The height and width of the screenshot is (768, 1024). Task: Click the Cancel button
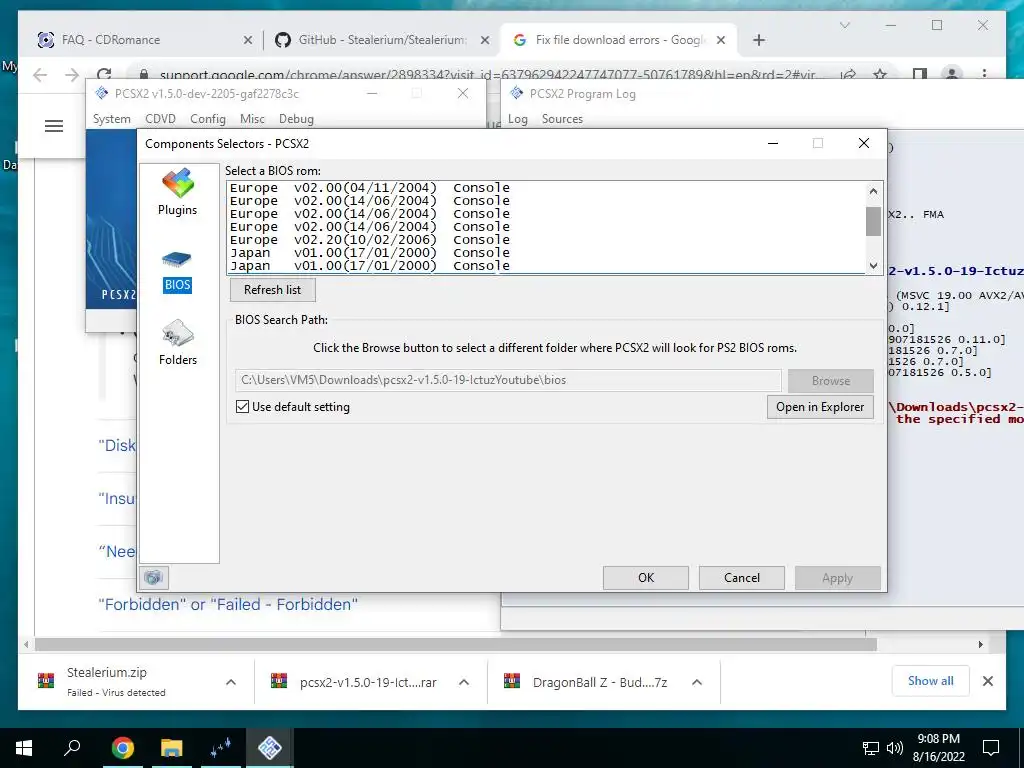(x=742, y=578)
